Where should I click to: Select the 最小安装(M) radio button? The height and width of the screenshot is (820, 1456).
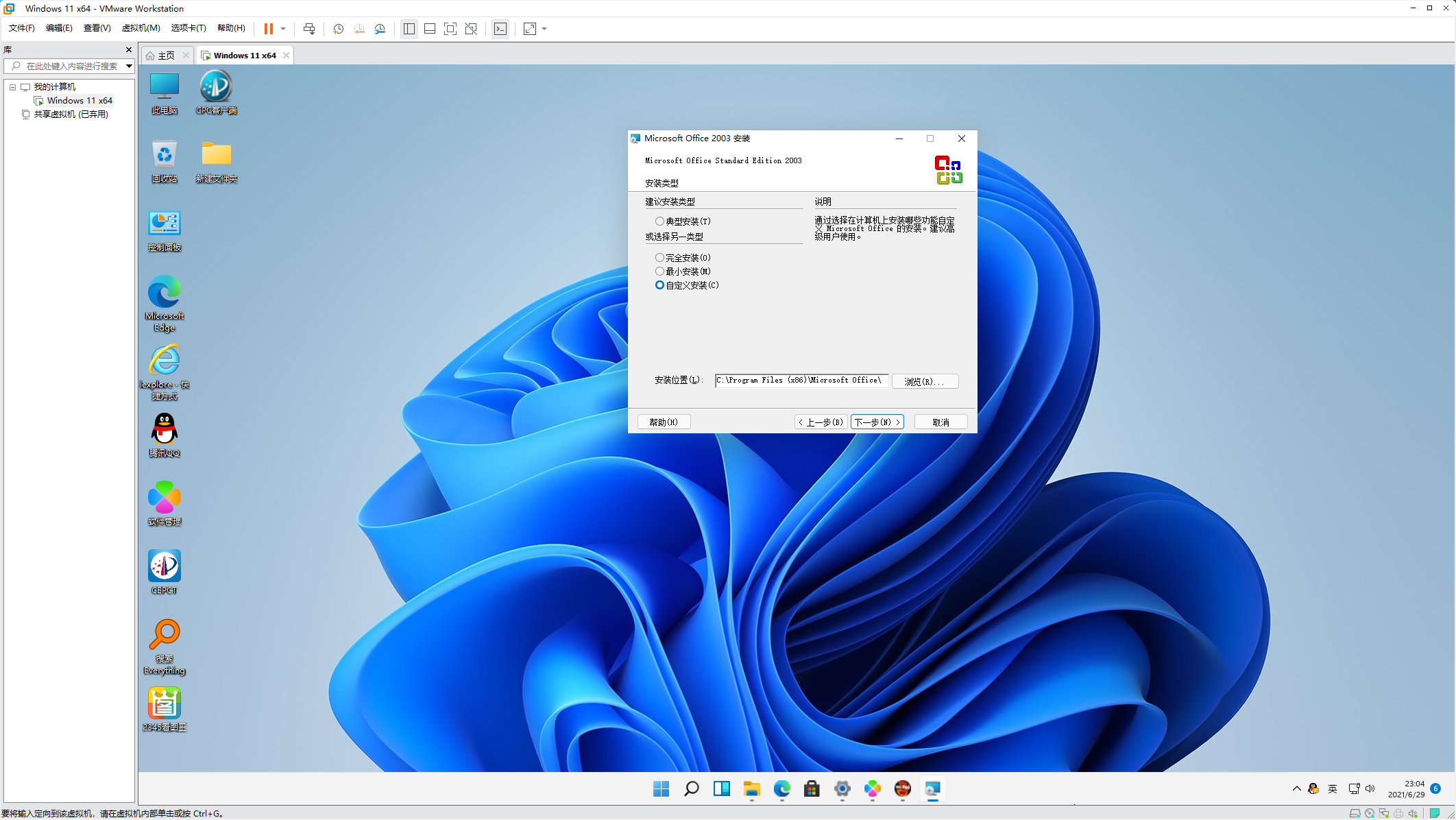point(659,272)
